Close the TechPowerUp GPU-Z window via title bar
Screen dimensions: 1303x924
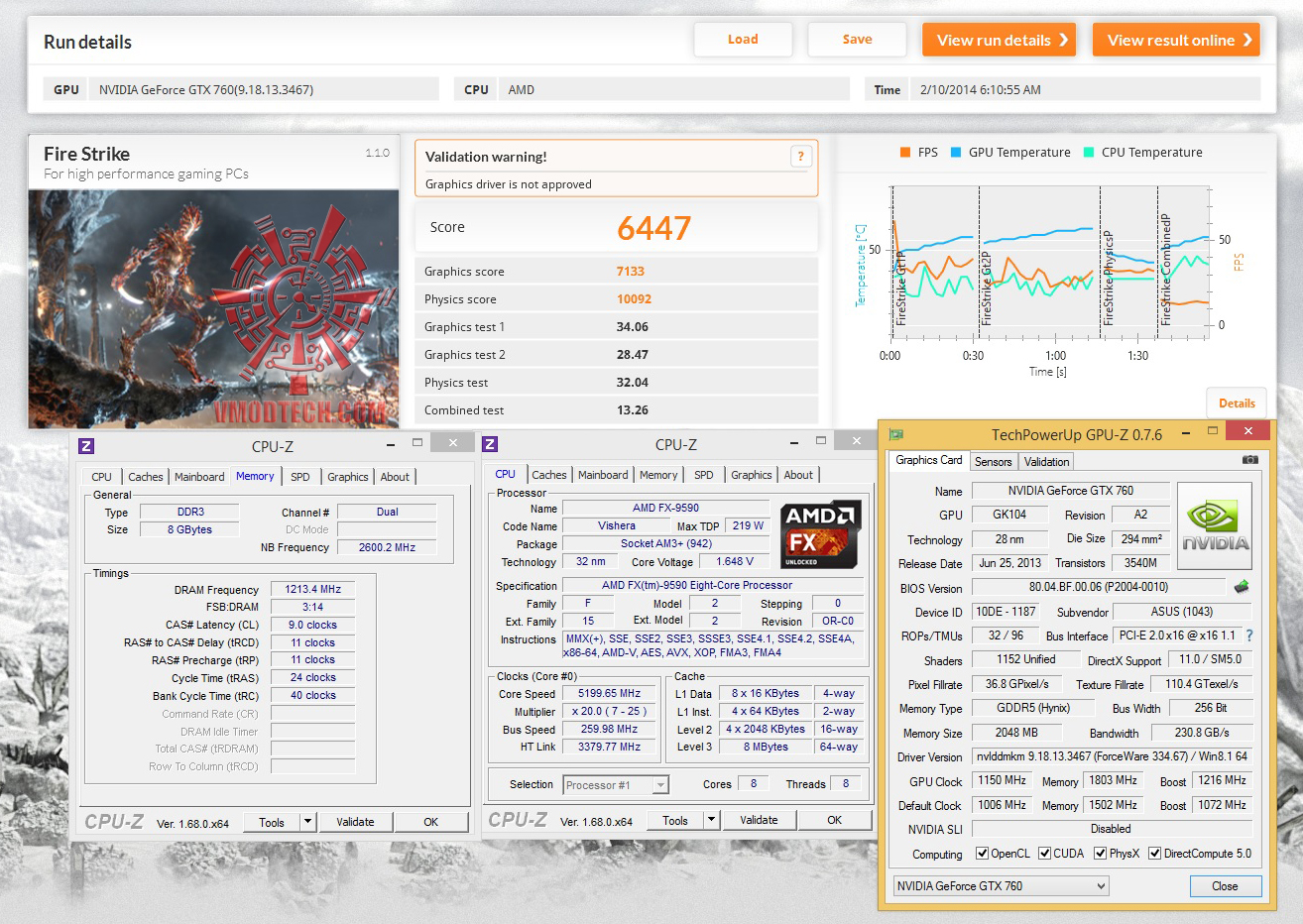[x=1248, y=431]
